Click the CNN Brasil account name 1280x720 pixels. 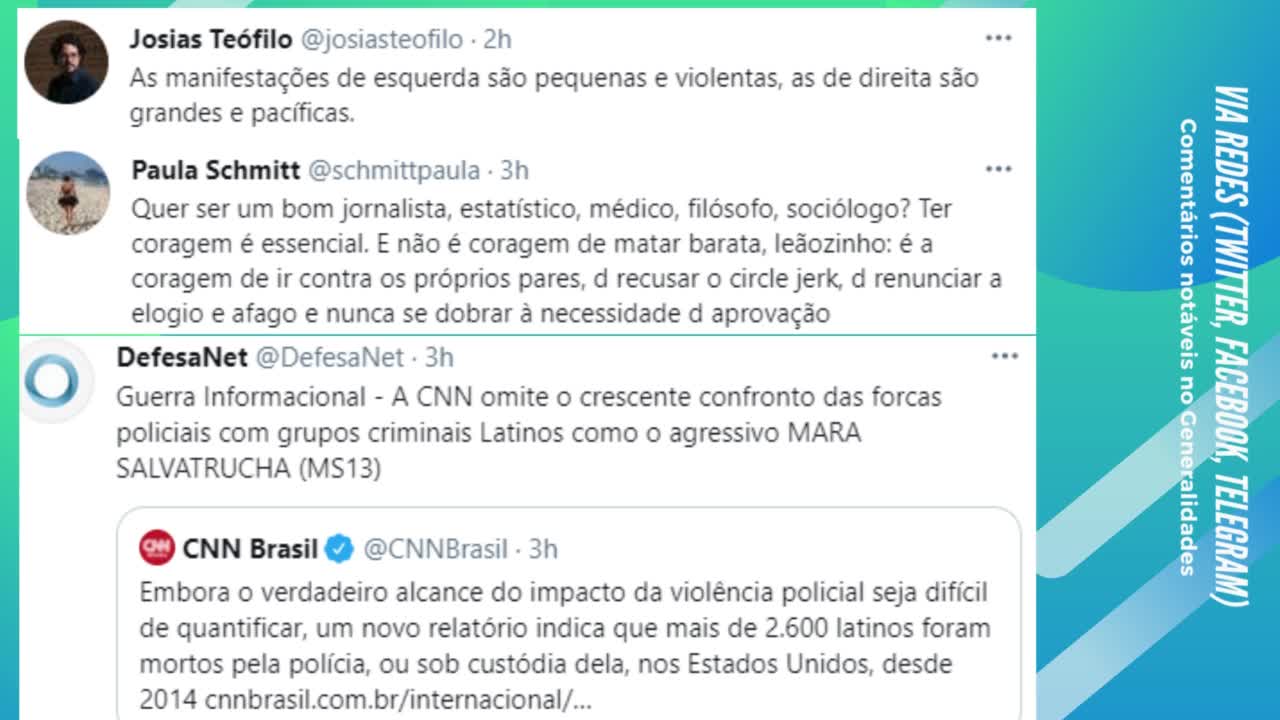tap(250, 549)
